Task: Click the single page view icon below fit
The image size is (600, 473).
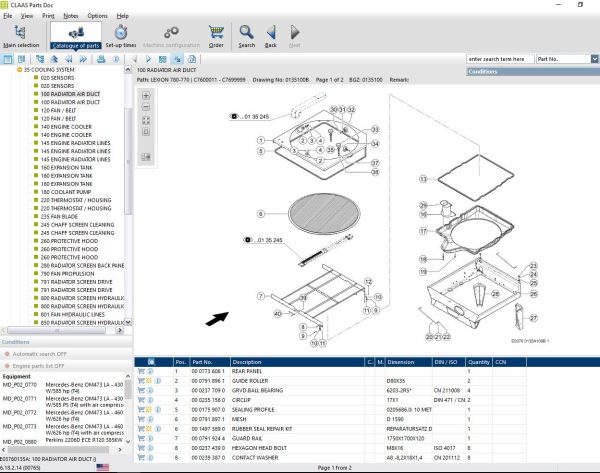Action: pos(146,132)
